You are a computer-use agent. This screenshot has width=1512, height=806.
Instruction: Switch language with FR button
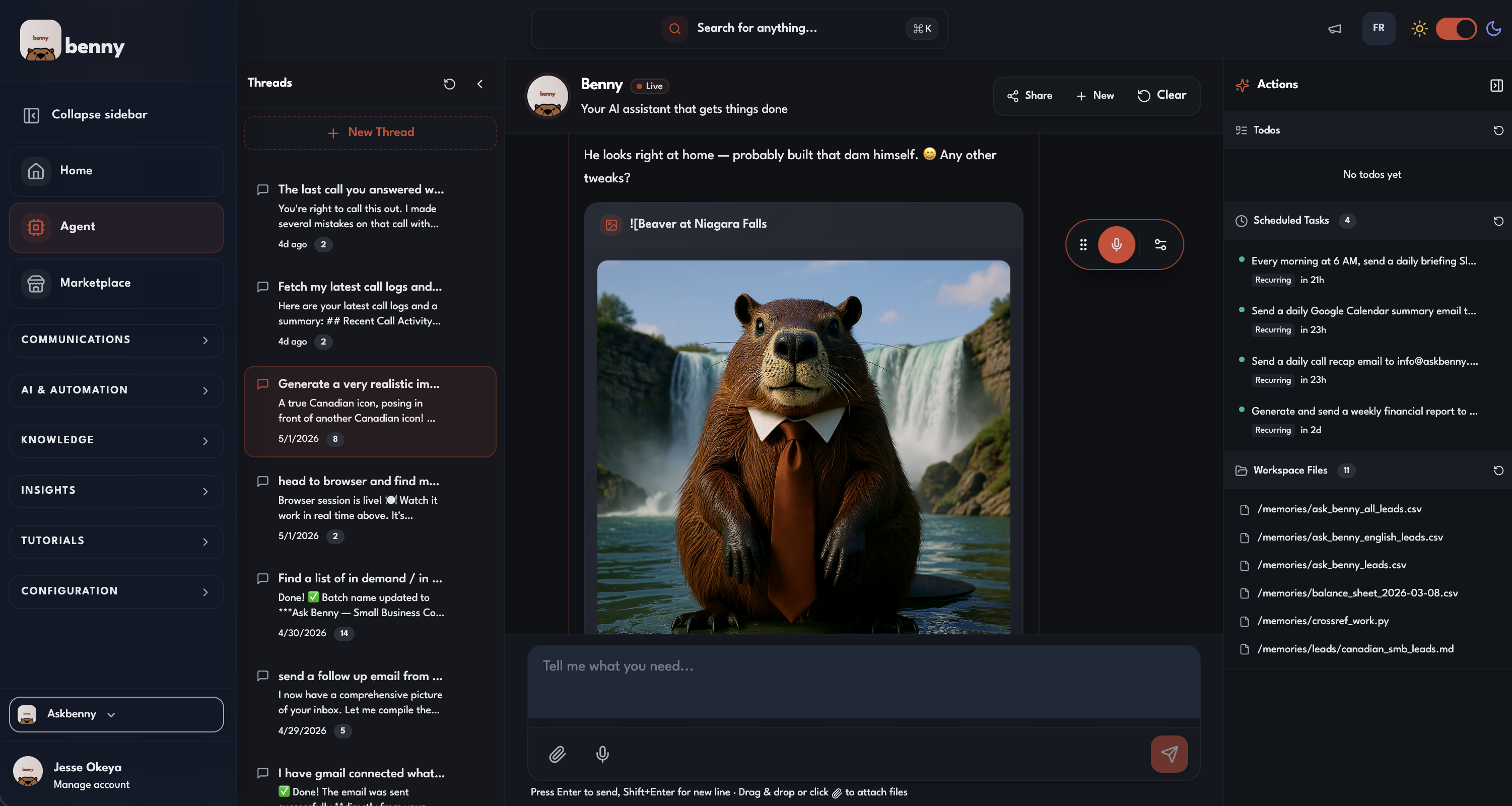coord(1378,28)
